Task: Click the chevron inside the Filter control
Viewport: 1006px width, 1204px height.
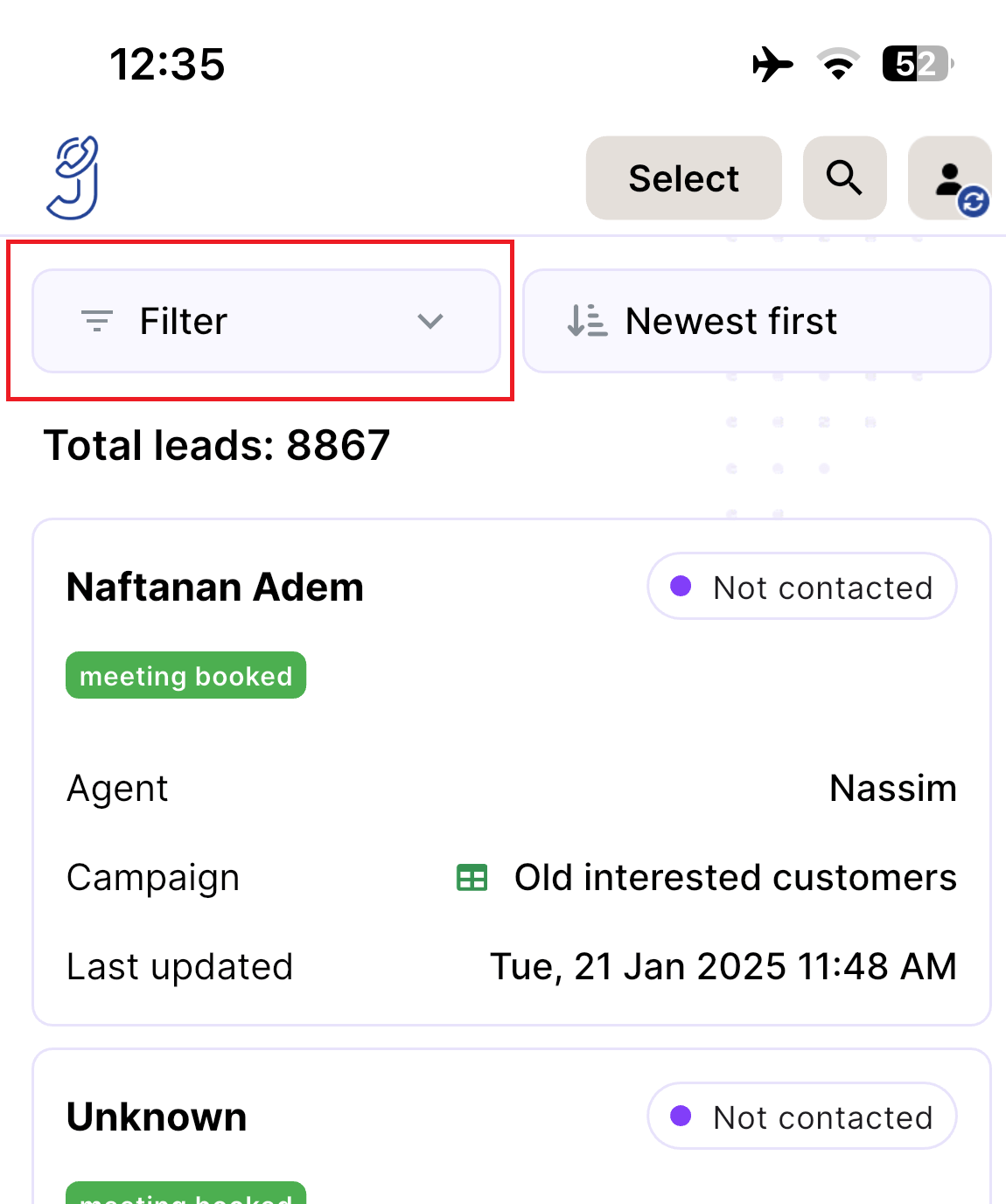Action: coord(430,322)
